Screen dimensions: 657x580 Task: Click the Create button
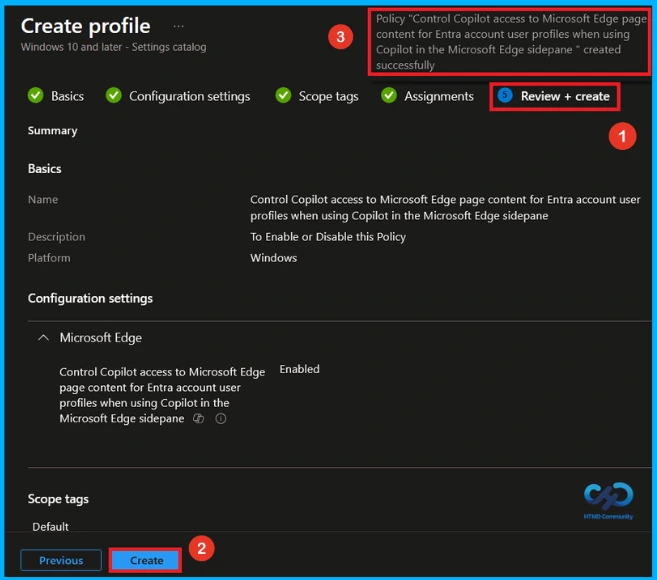tap(146, 560)
